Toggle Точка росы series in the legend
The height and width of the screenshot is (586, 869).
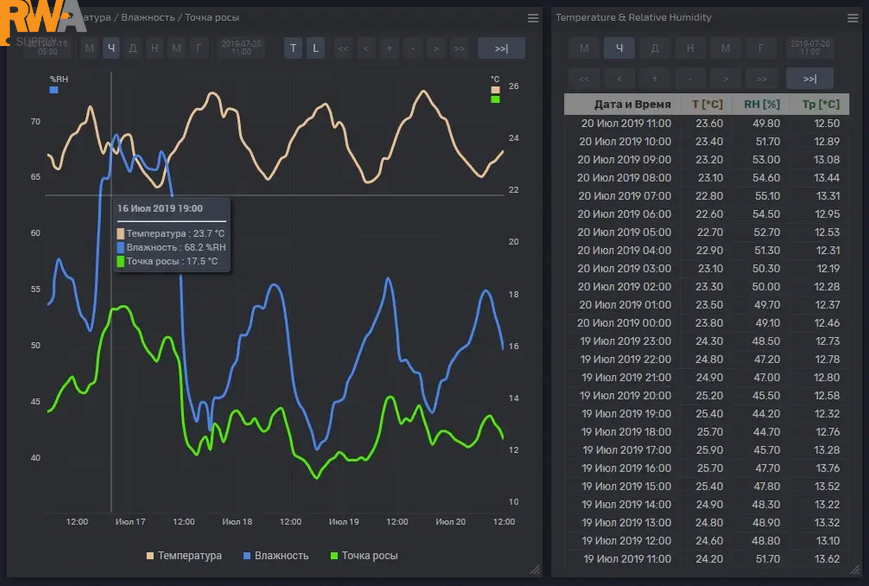(364, 556)
